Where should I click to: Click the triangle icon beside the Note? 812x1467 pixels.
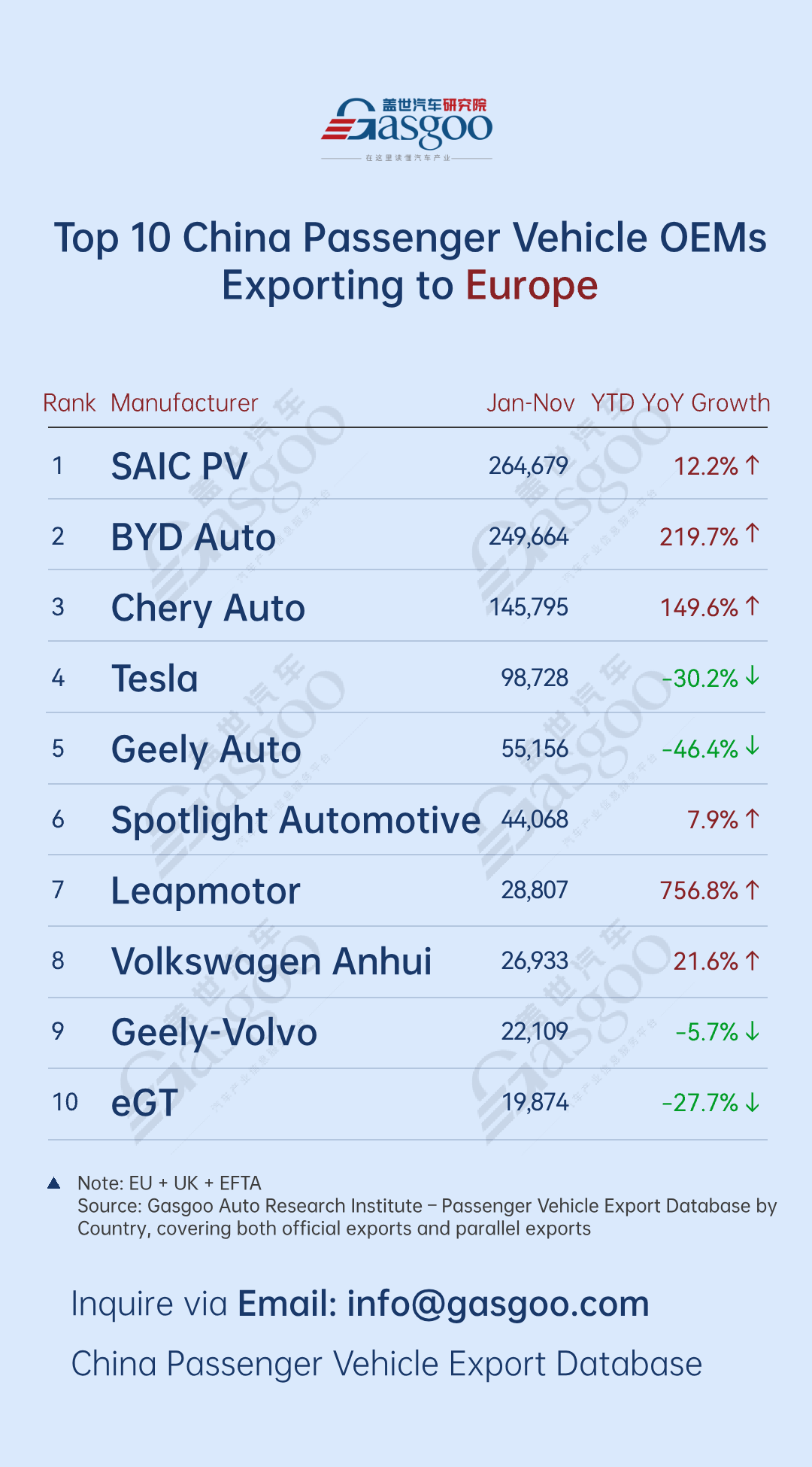tap(53, 1183)
